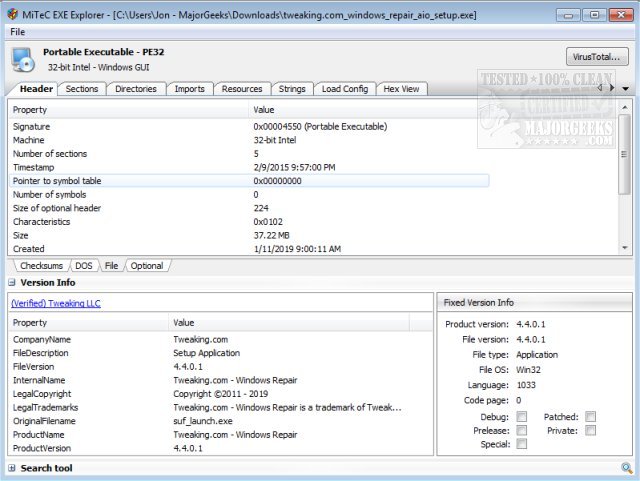Viewport: 640px width, 481px height.
Task: Check the Private flag checkbox
Action: pyautogui.click(x=591, y=430)
